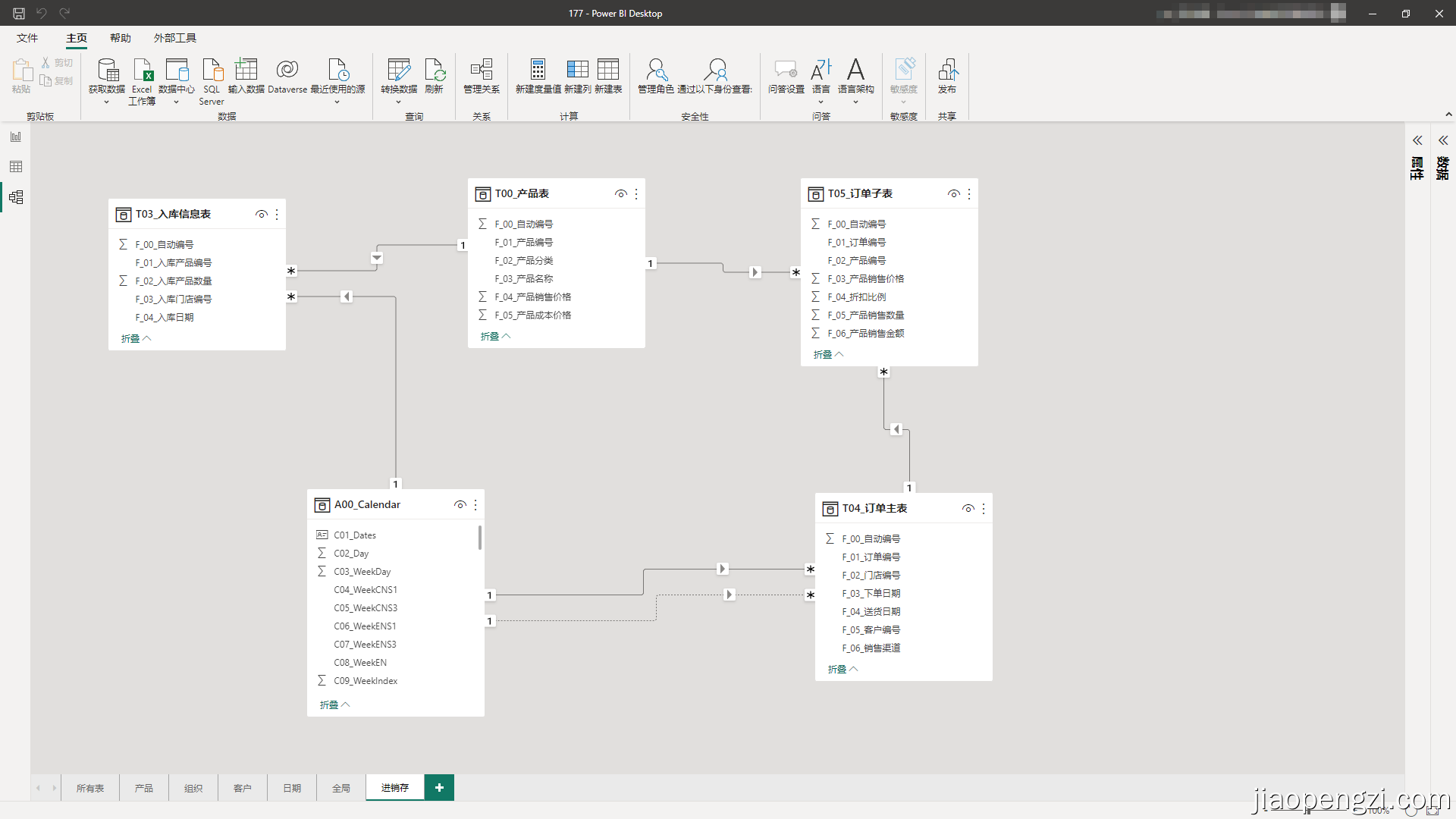Toggle visibility eye of T05_订单子表

pos(954,194)
